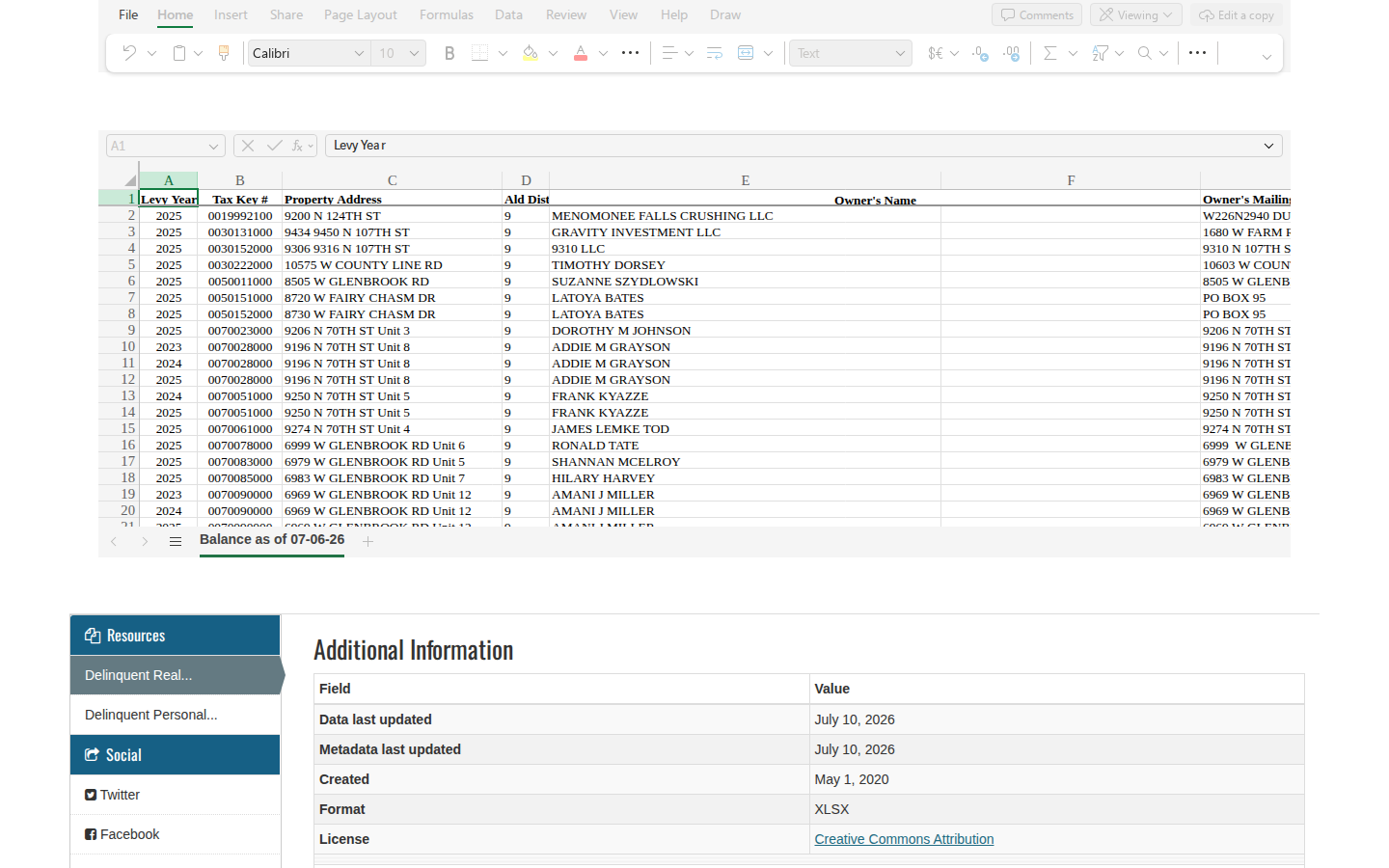Click the Sort and Filter icon
The height and width of the screenshot is (868, 1389).
(1100, 53)
